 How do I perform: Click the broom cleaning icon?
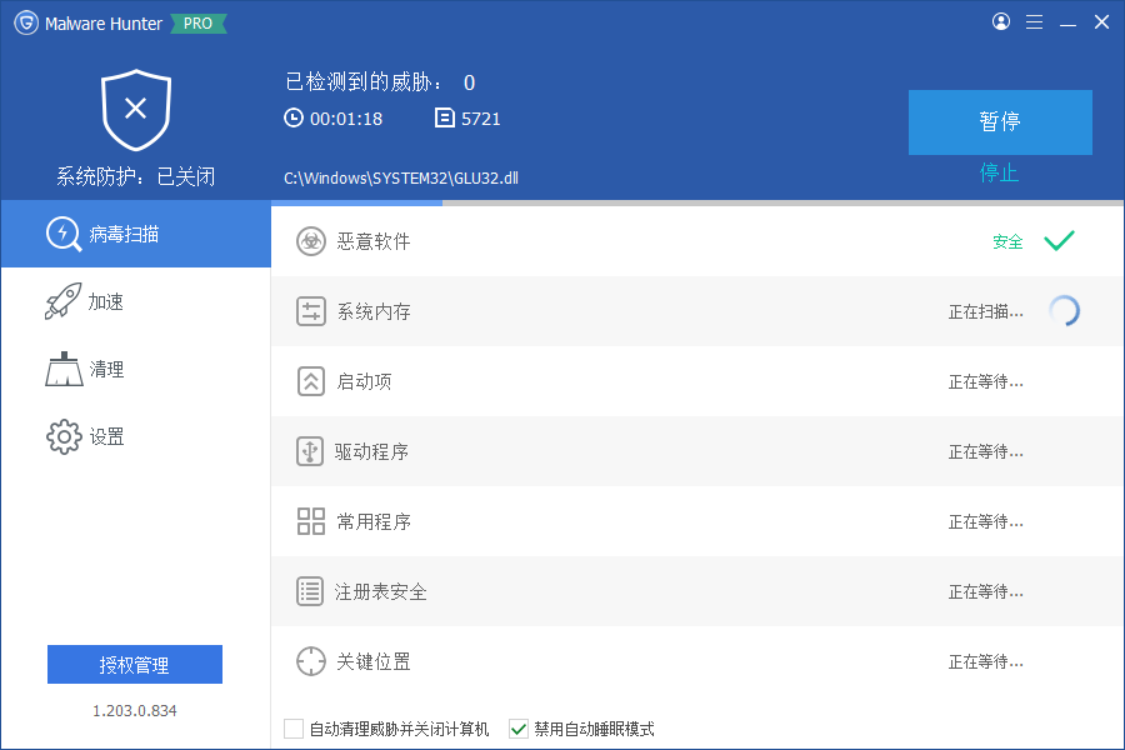coord(64,368)
